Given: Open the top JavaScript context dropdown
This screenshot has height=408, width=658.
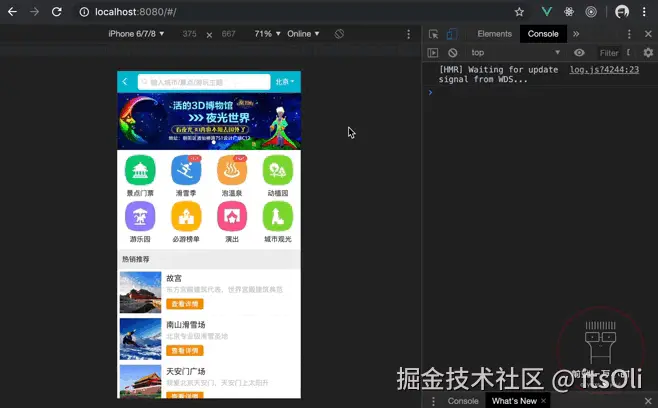Looking at the screenshot, I should 516,52.
